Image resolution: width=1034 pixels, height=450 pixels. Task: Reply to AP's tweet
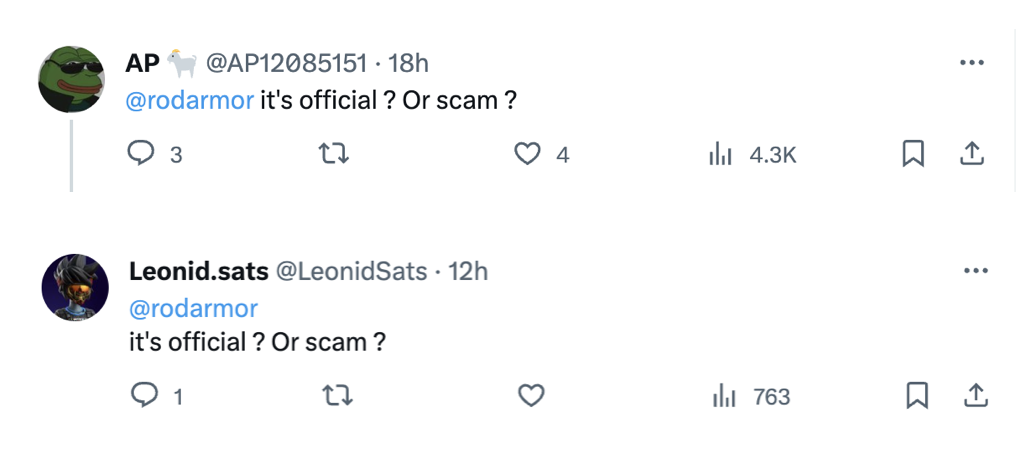click(144, 154)
